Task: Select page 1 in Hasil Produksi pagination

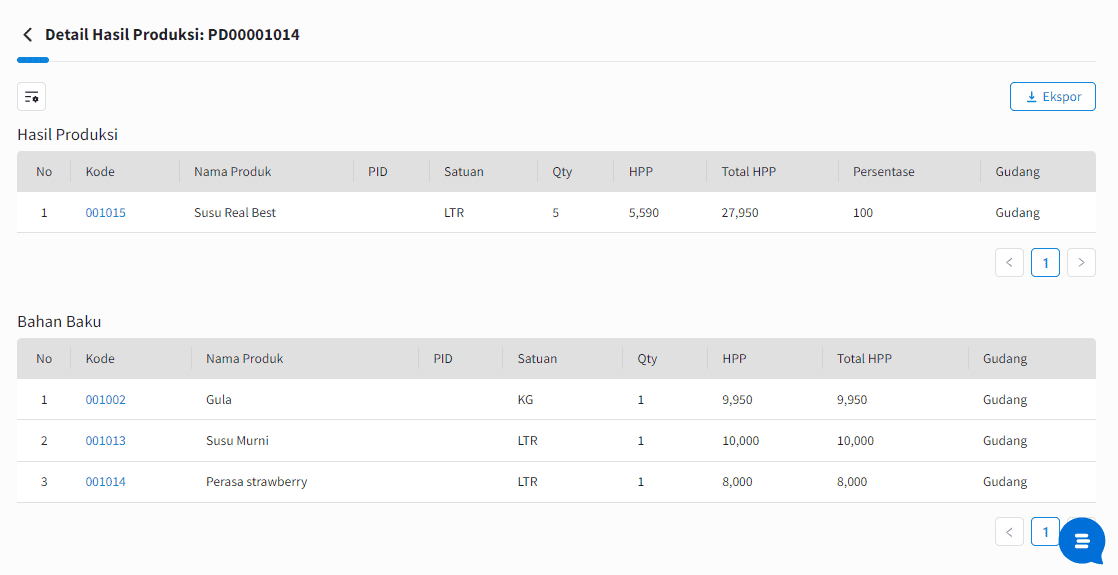Action: pos(1045,263)
